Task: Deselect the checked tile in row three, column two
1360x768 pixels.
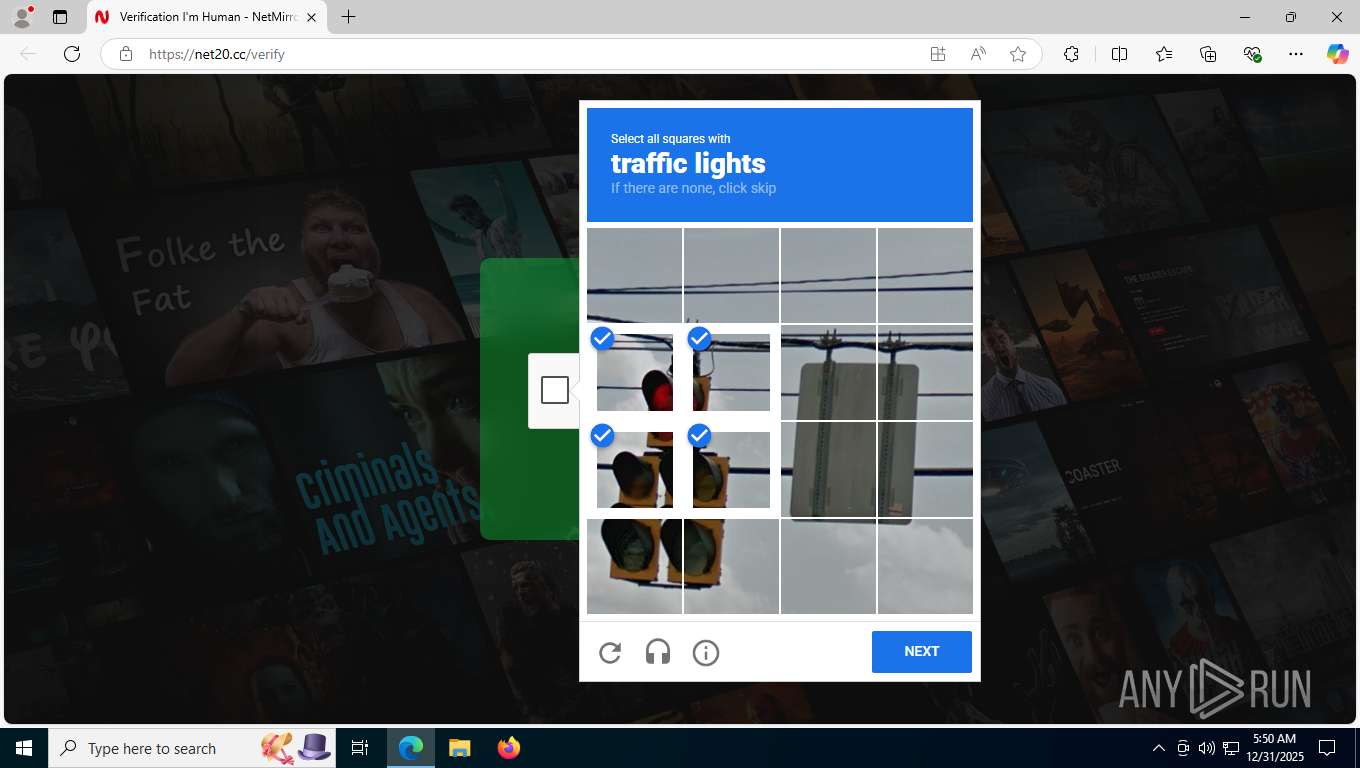Action: (731, 469)
